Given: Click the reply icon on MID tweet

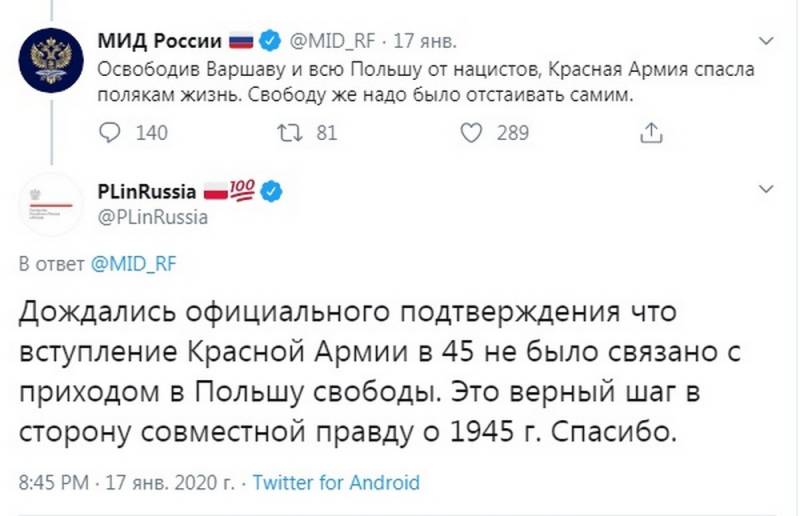Looking at the screenshot, I should click(x=109, y=133).
